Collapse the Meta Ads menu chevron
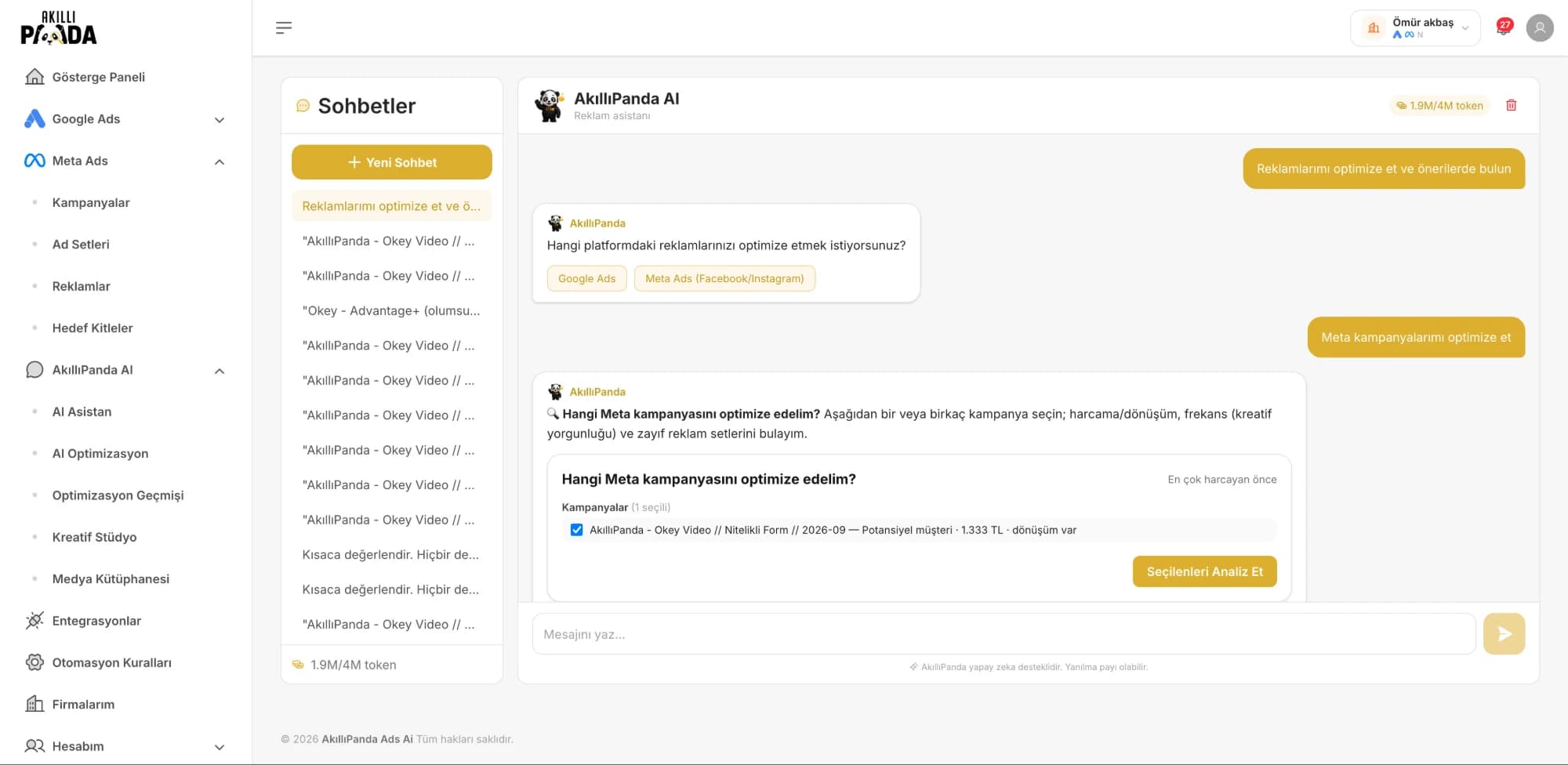The image size is (1568, 765). [x=220, y=161]
